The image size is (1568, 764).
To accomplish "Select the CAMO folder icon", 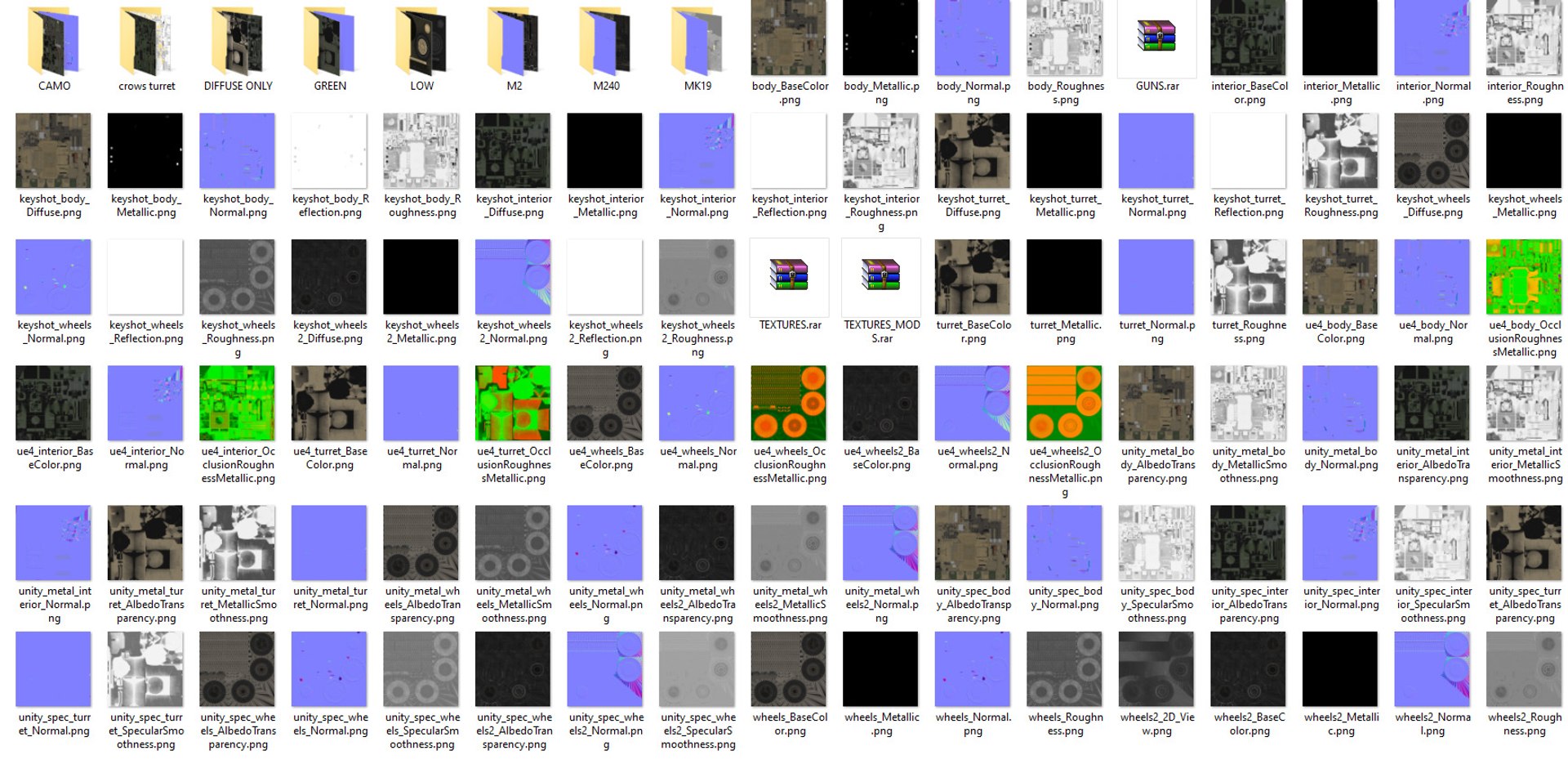I will 54,39.
